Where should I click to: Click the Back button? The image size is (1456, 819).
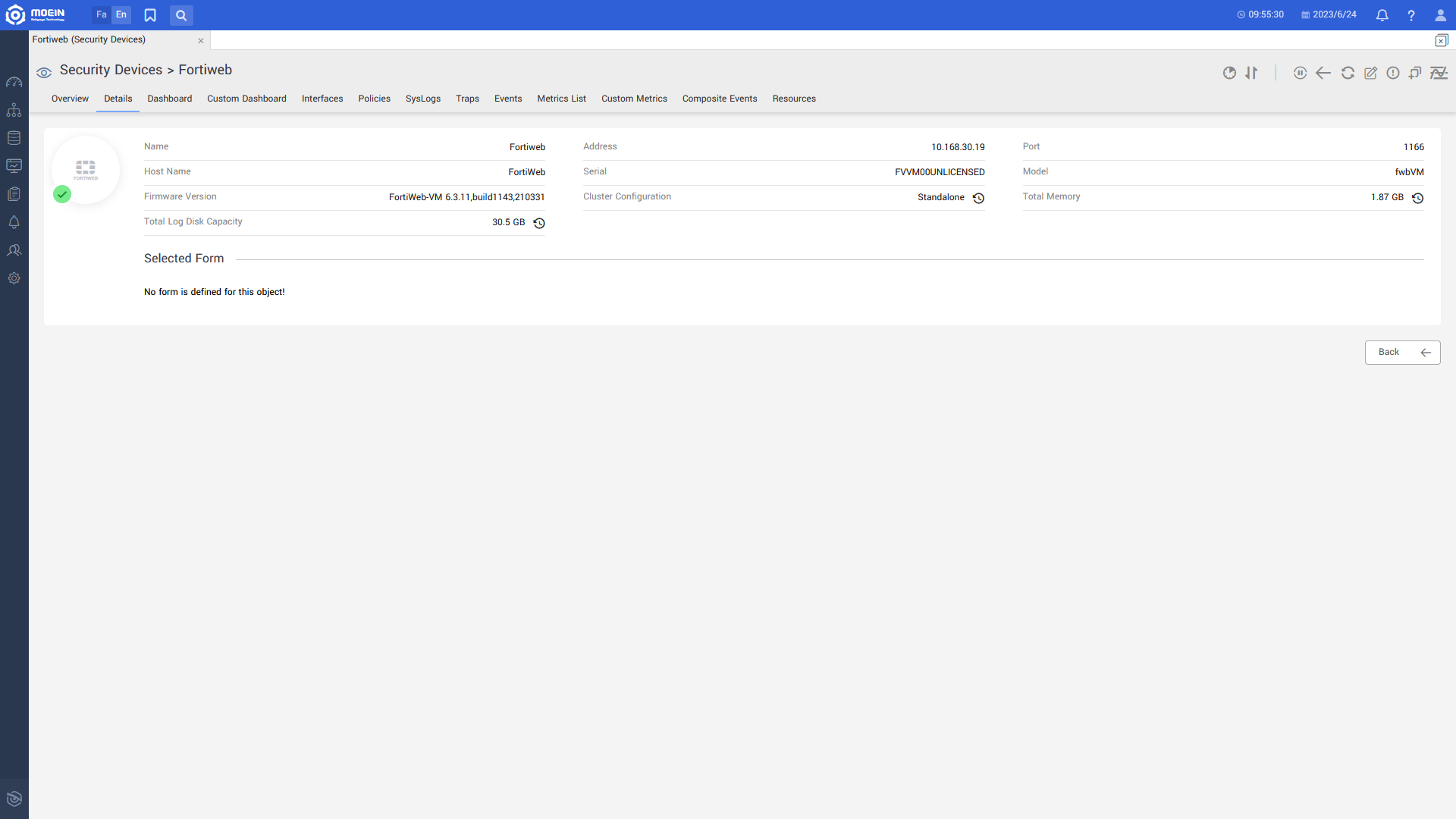click(1403, 353)
